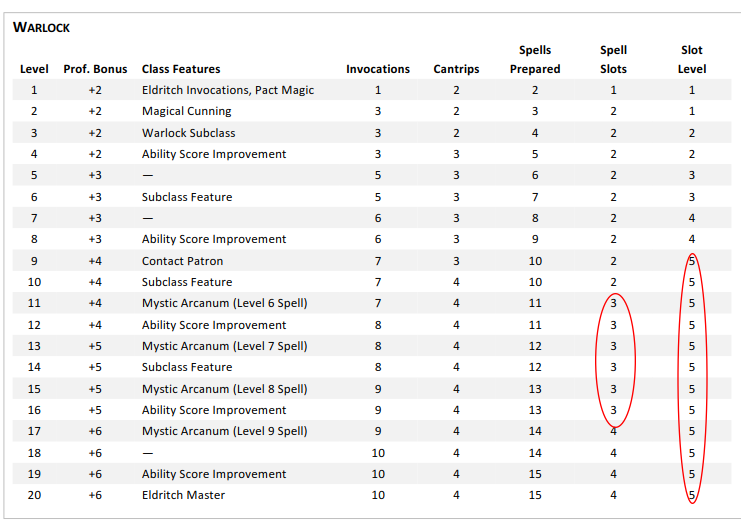Select Mystic Arcanum (Level 6 Spell) cell

[x=224, y=303]
